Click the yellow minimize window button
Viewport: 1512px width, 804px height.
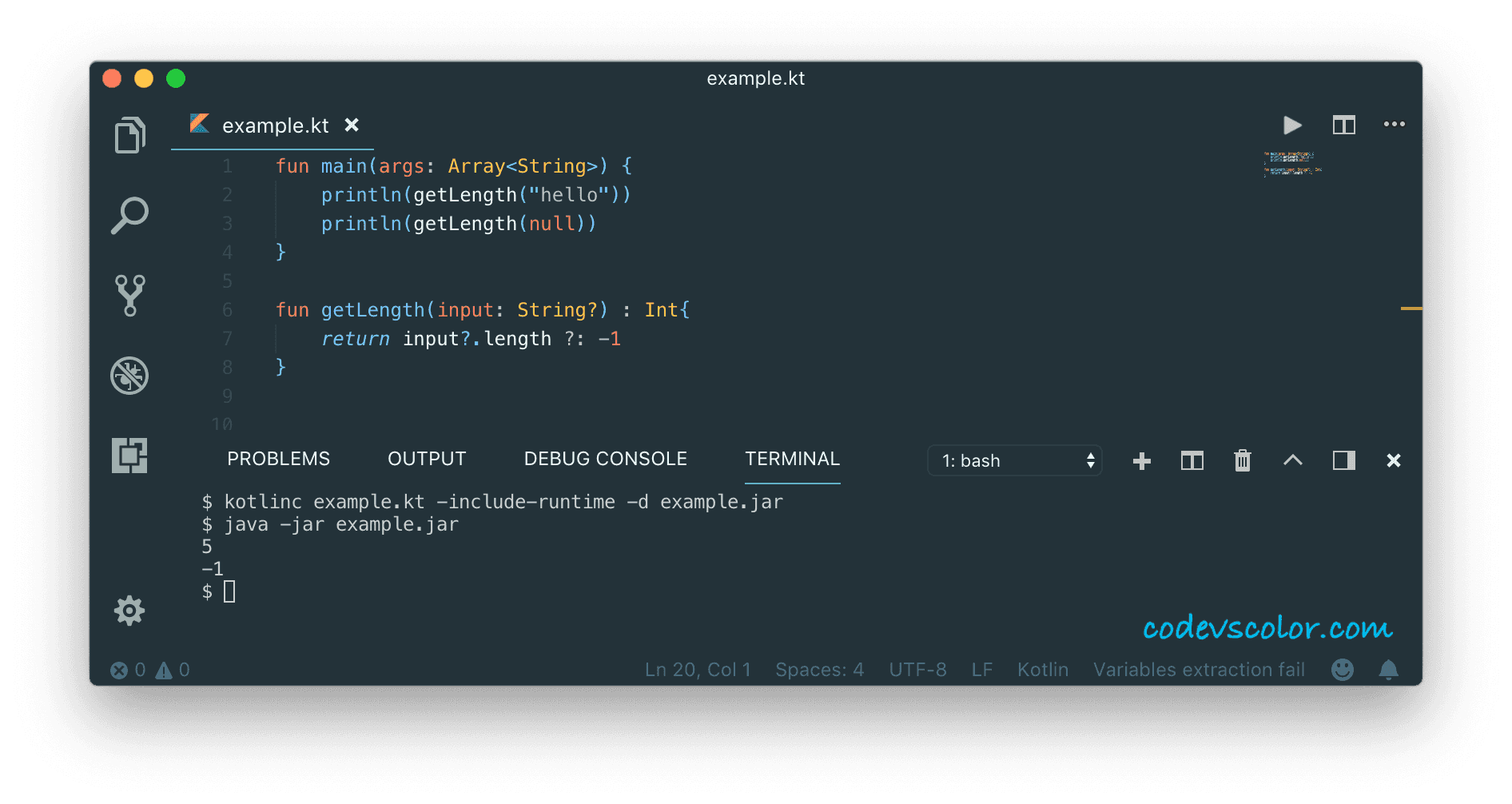coord(144,78)
